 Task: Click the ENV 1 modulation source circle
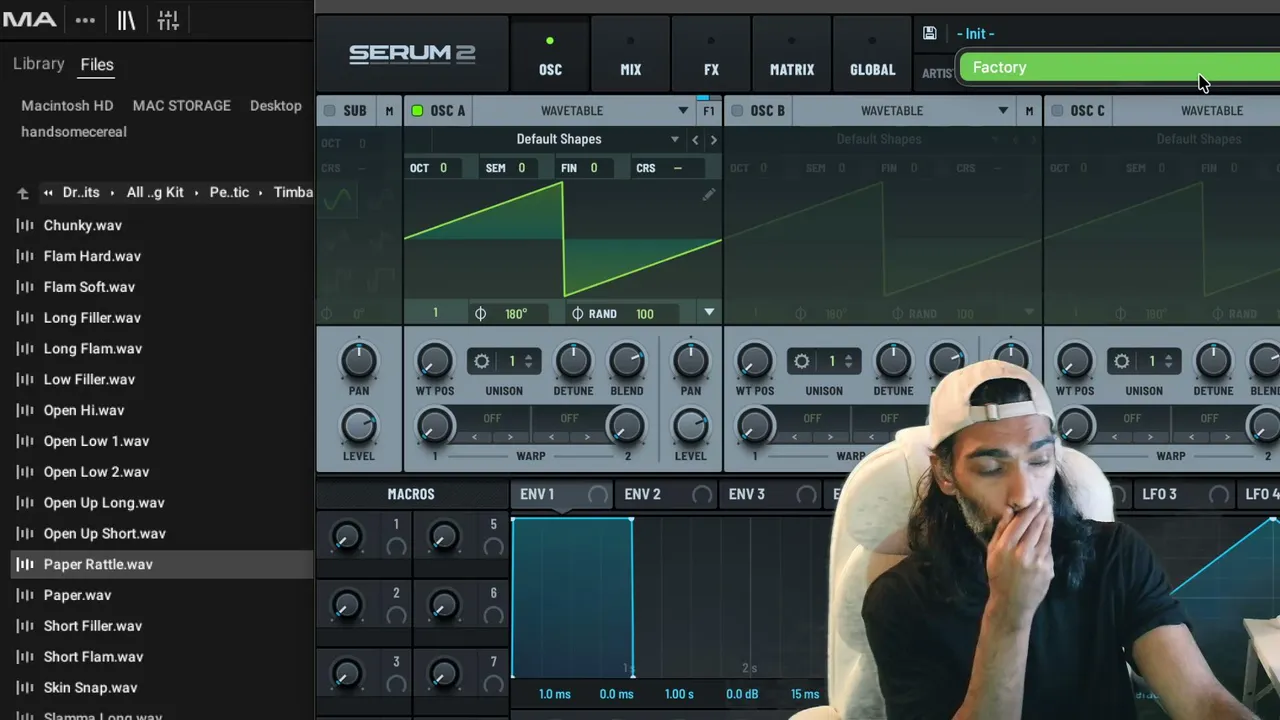597,494
